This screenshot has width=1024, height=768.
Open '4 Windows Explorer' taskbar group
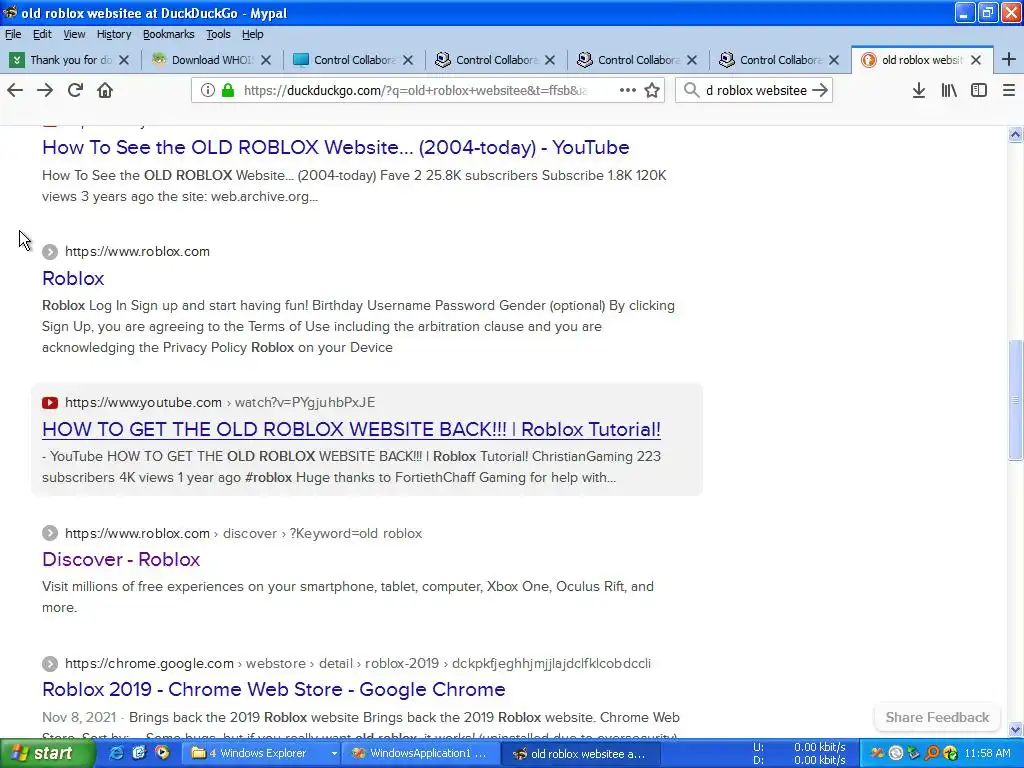263,754
